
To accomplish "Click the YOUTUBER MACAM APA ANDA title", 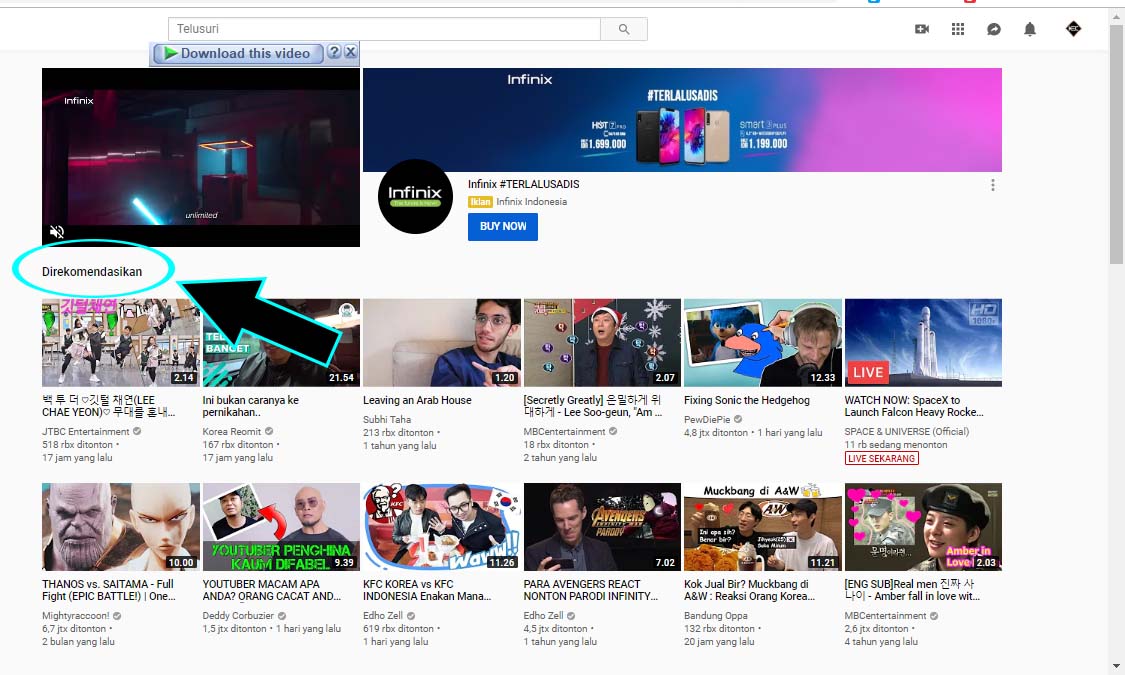I will point(272,590).
